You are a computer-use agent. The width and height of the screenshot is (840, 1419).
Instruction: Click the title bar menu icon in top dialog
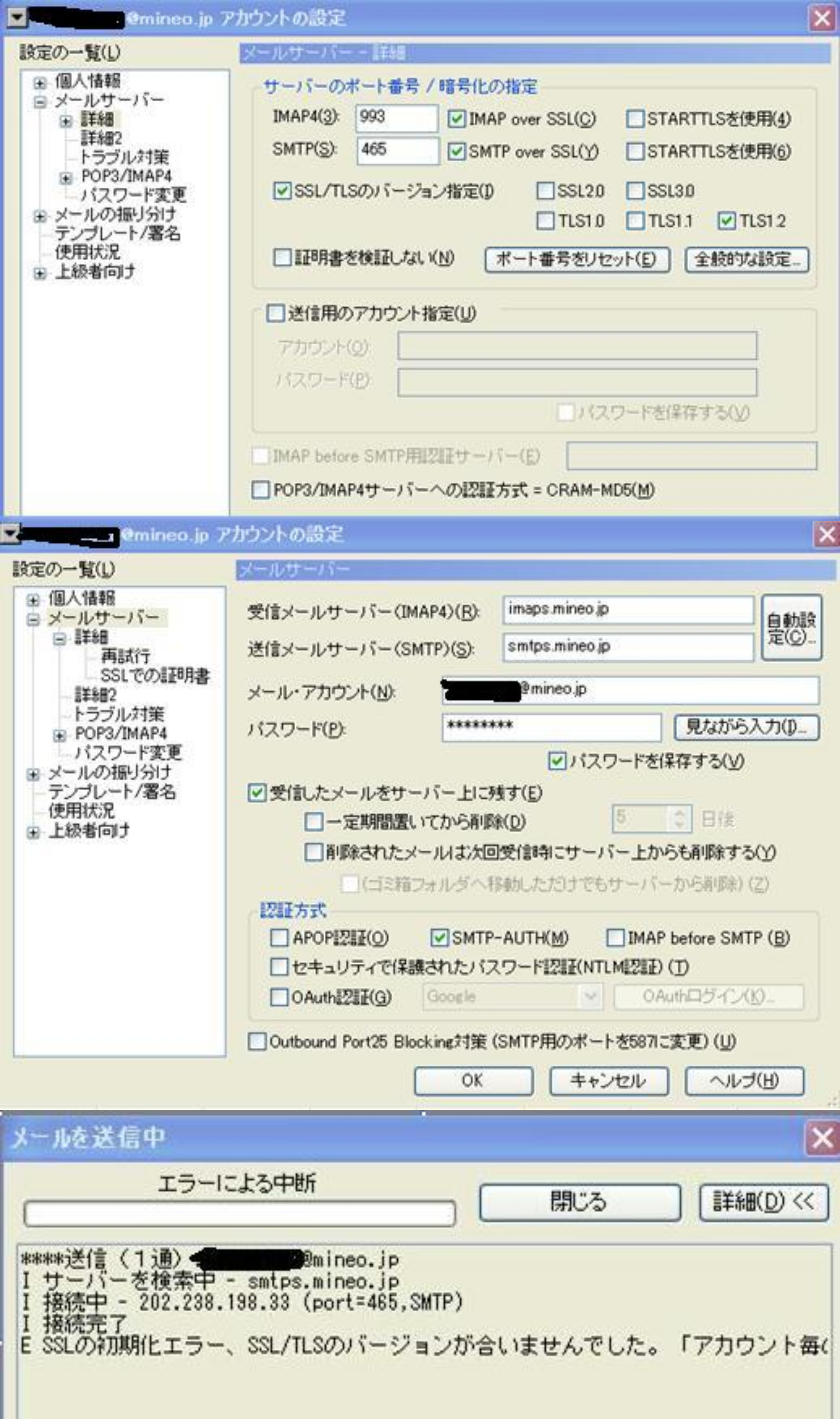[17, 18]
